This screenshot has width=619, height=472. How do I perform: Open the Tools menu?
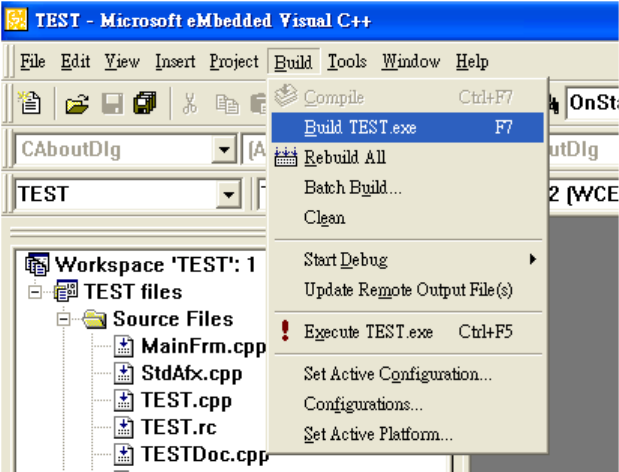pos(347,62)
